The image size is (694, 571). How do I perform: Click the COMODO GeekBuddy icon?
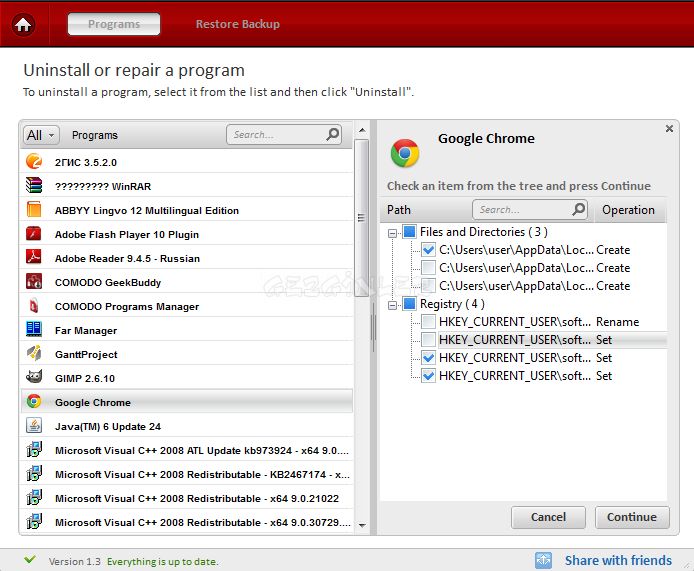point(34,281)
